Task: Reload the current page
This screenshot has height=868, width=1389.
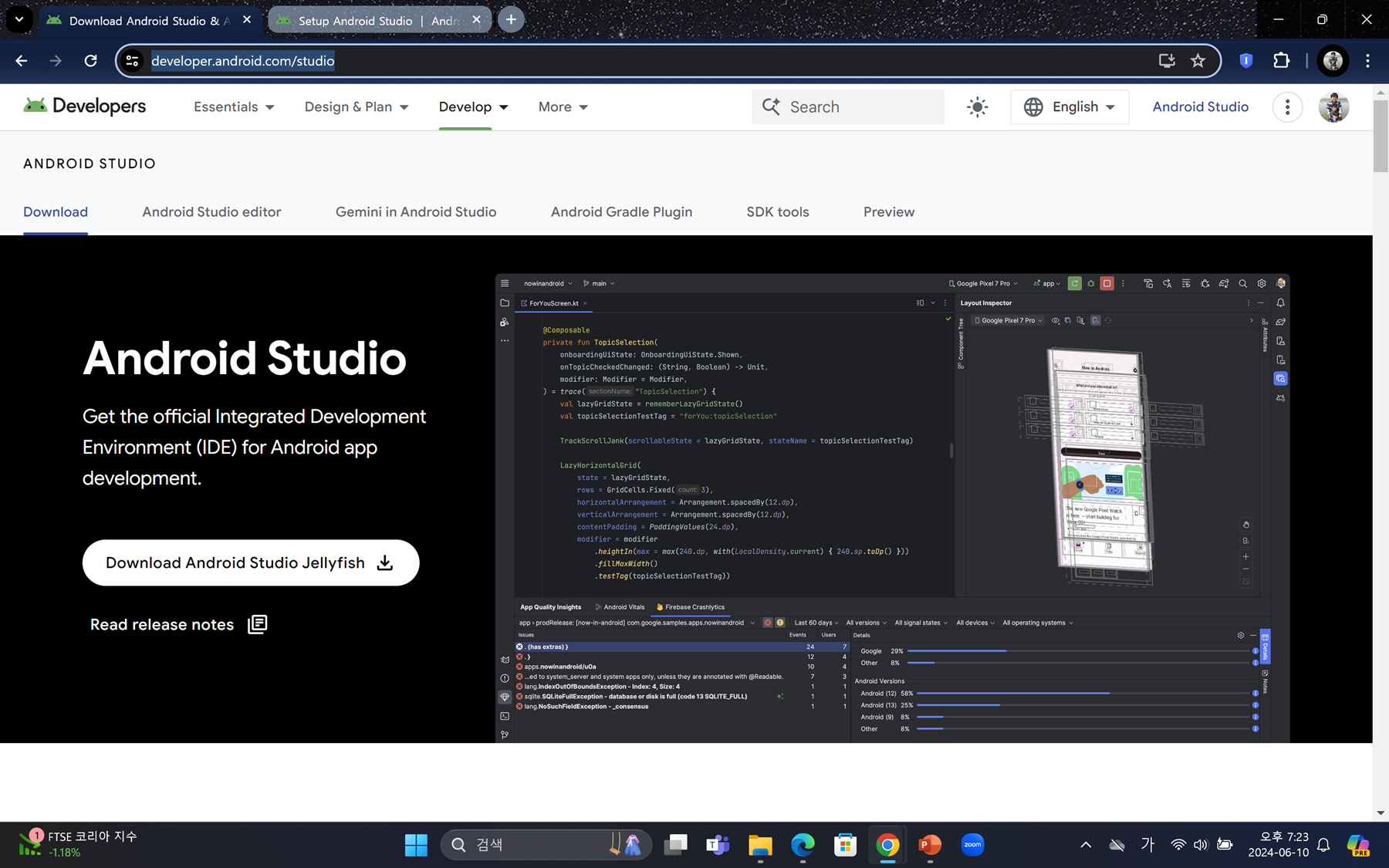Action: (x=90, y=61)
